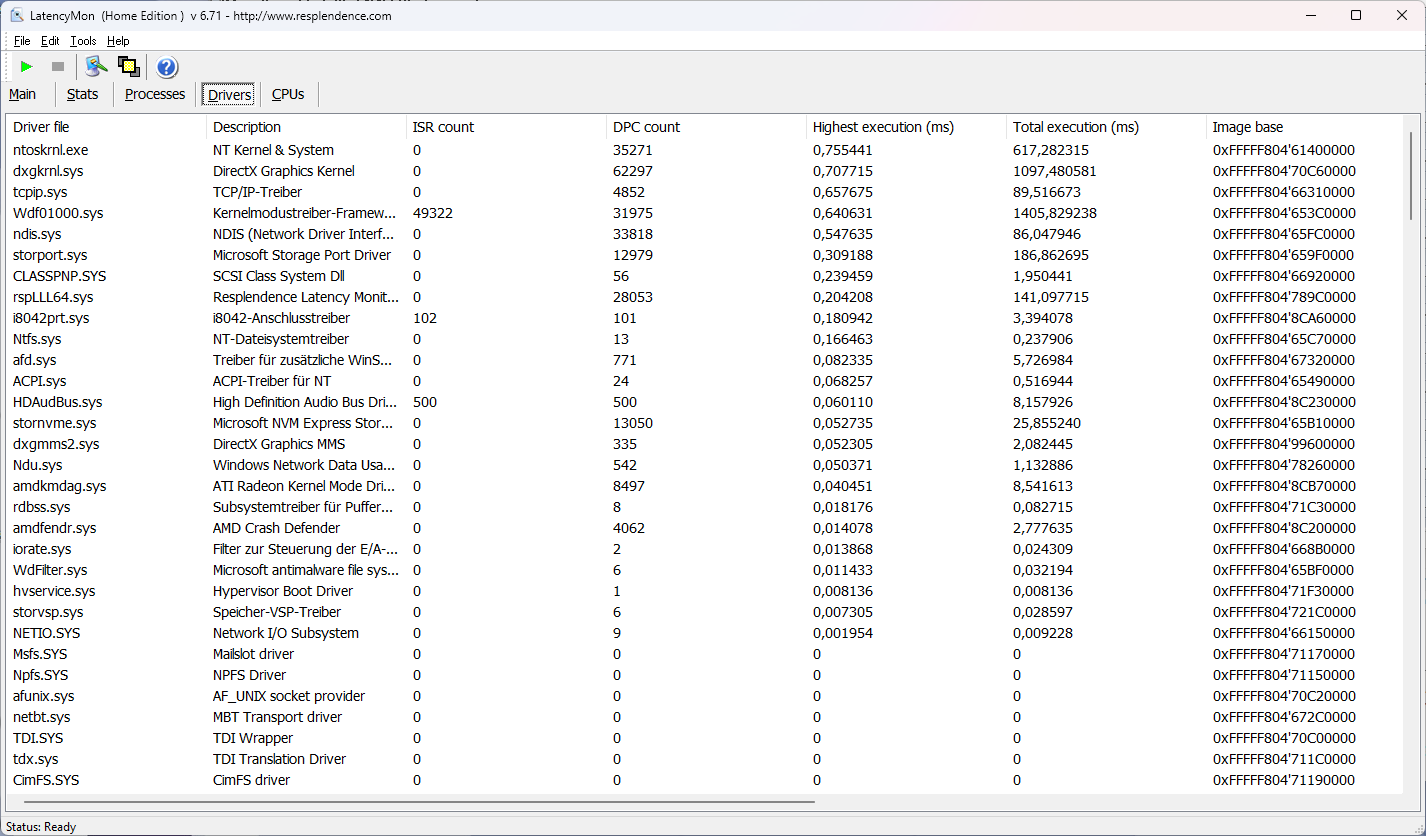The height and width of the screenshot is (836, 1426).
Task: Select the CLASSPNP.SYS driver row
Action: coord(706,276)
